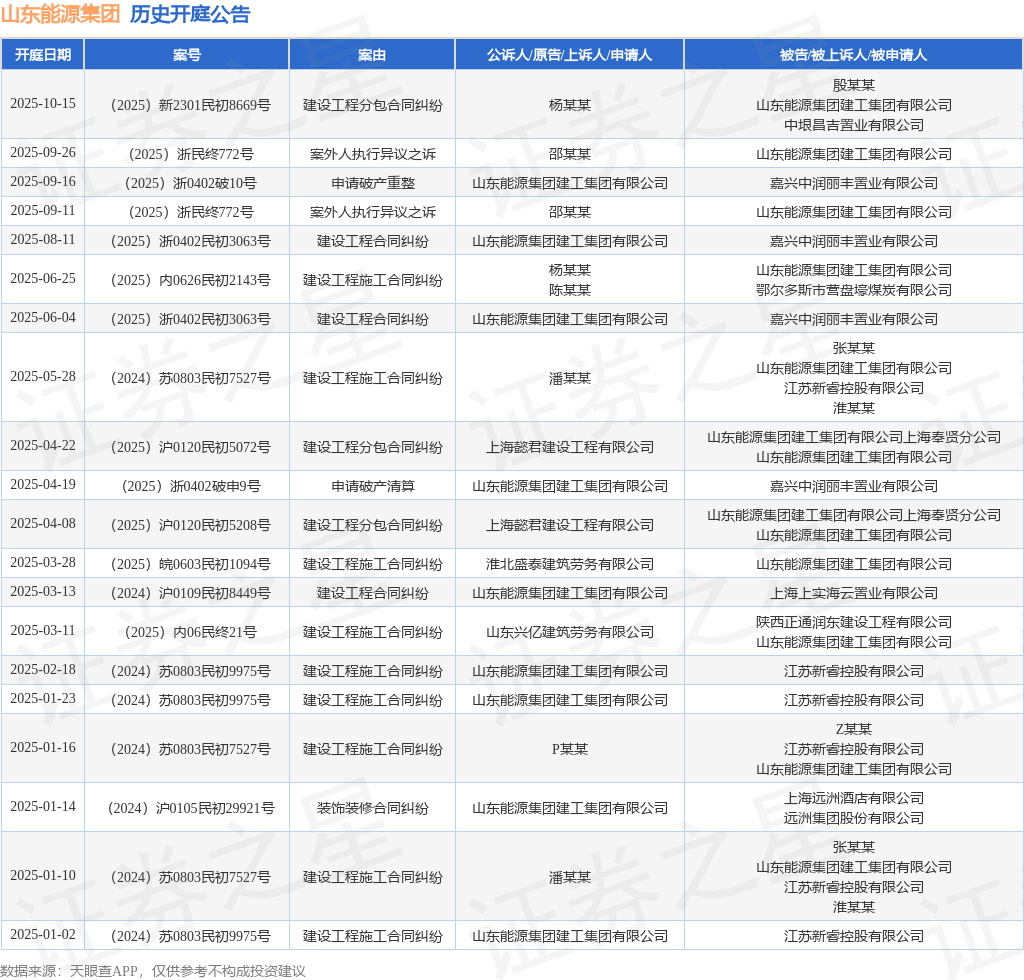Click the 开庭日期 column header
1024x980 pixels.
coord(43,55)
